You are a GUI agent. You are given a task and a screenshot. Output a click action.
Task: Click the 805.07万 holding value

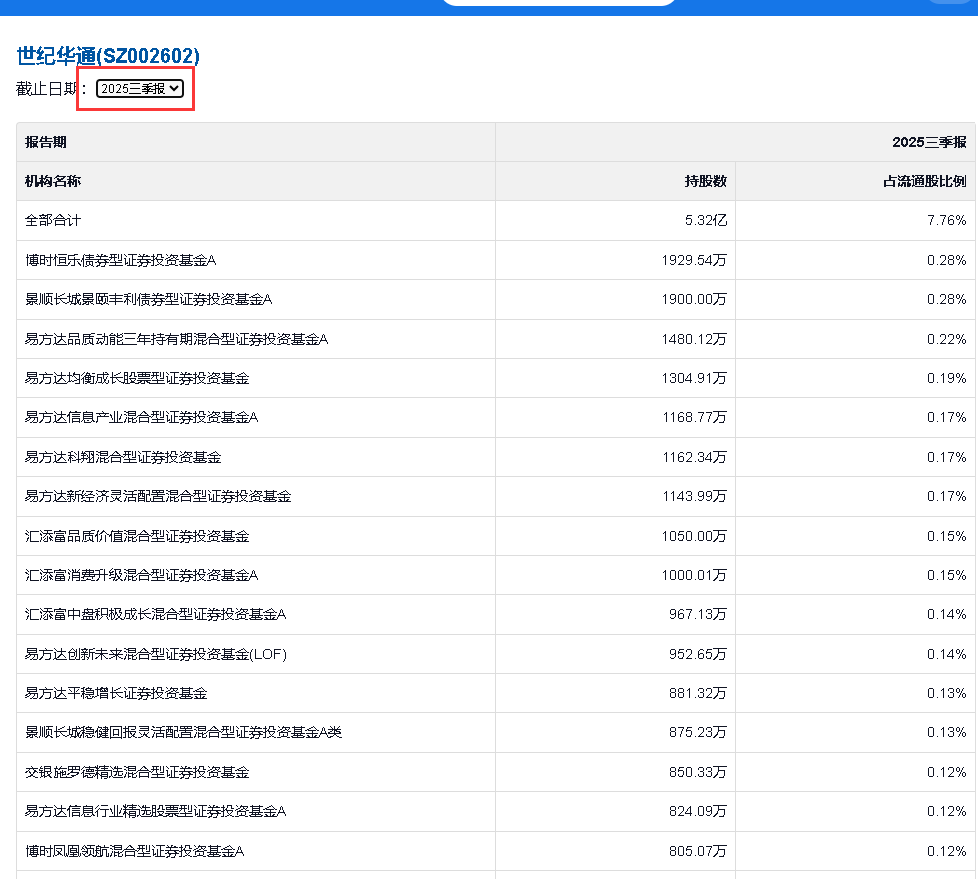pyautogui.click(x=698, y=852)
